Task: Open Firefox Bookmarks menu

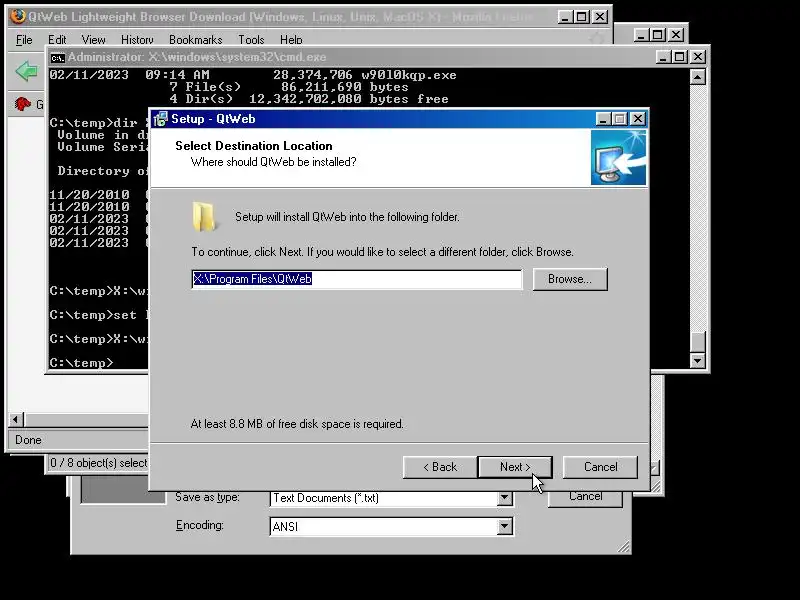Action: (195, 40)
